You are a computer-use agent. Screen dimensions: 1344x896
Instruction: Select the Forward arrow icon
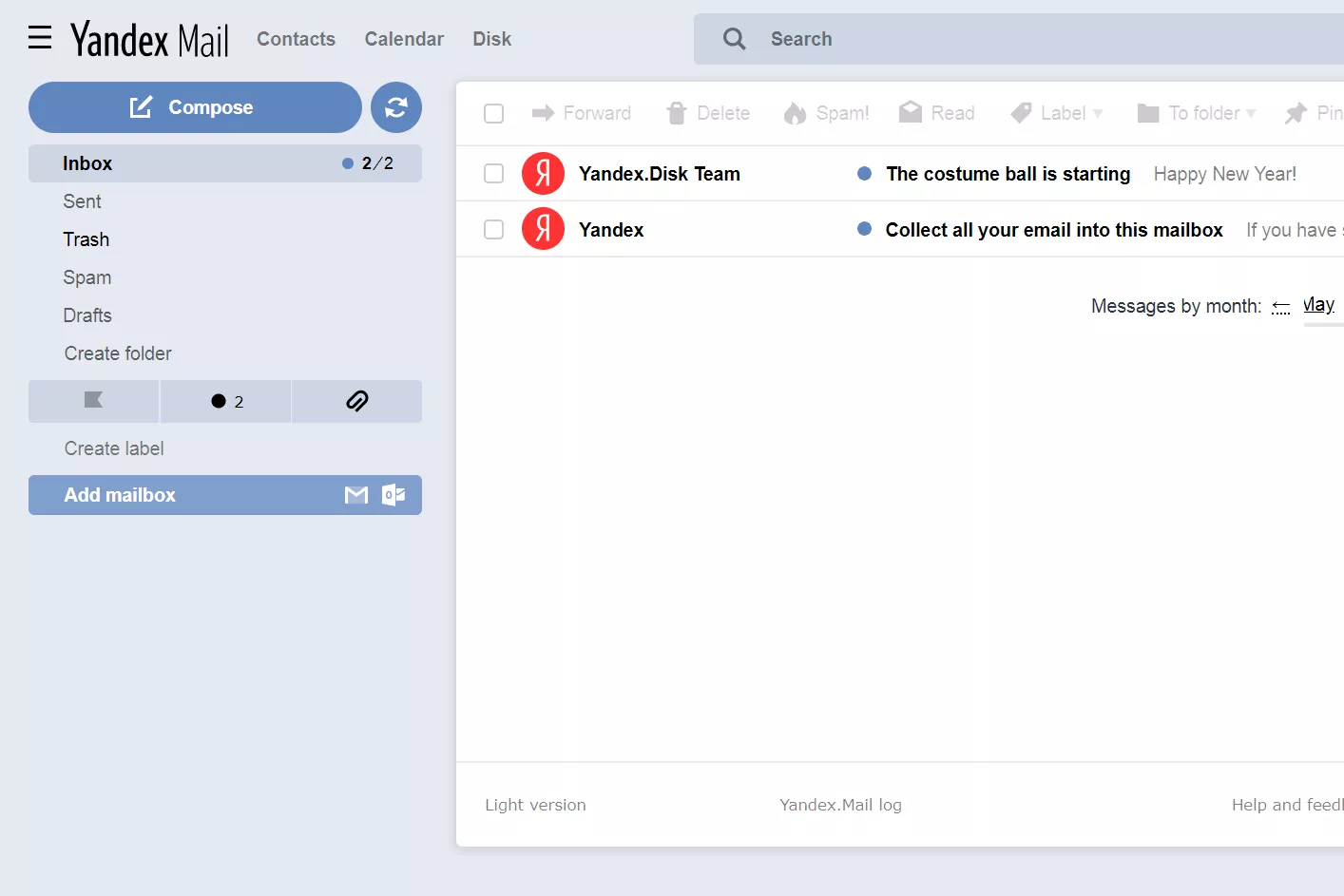pos(545,112)
